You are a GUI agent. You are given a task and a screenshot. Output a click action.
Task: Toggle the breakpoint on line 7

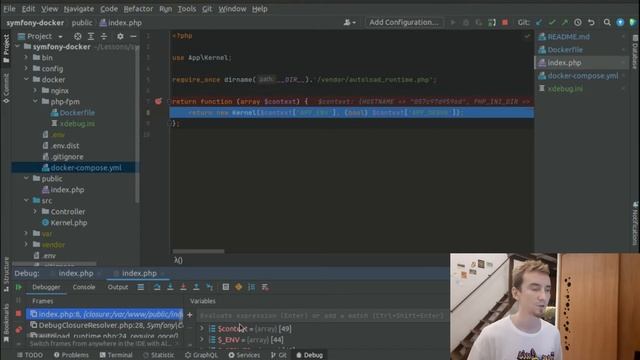tap(158, 101)
